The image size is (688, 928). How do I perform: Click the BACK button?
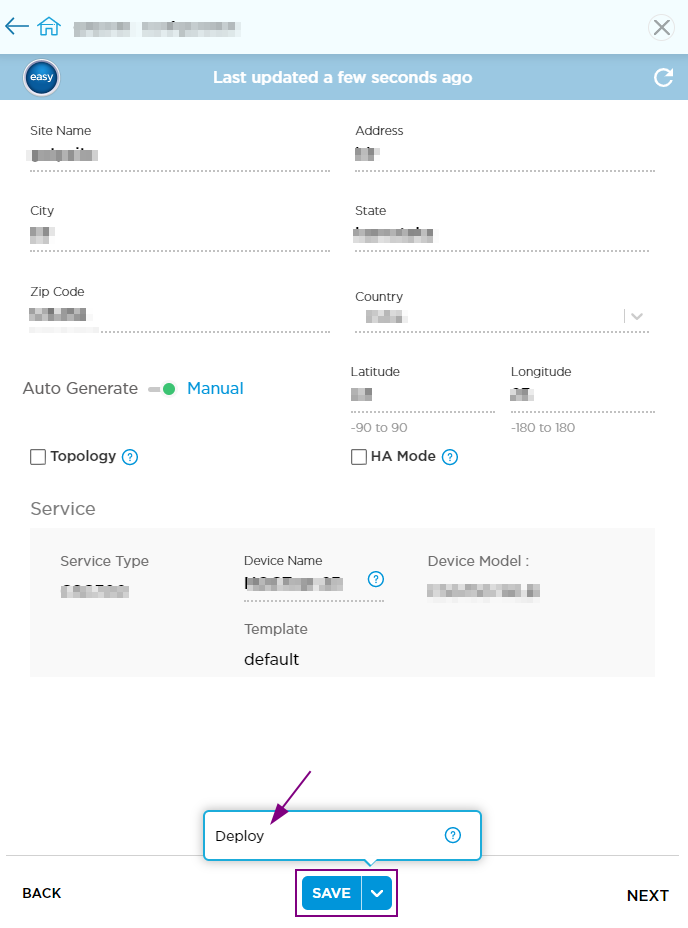(x=41, y=893)
